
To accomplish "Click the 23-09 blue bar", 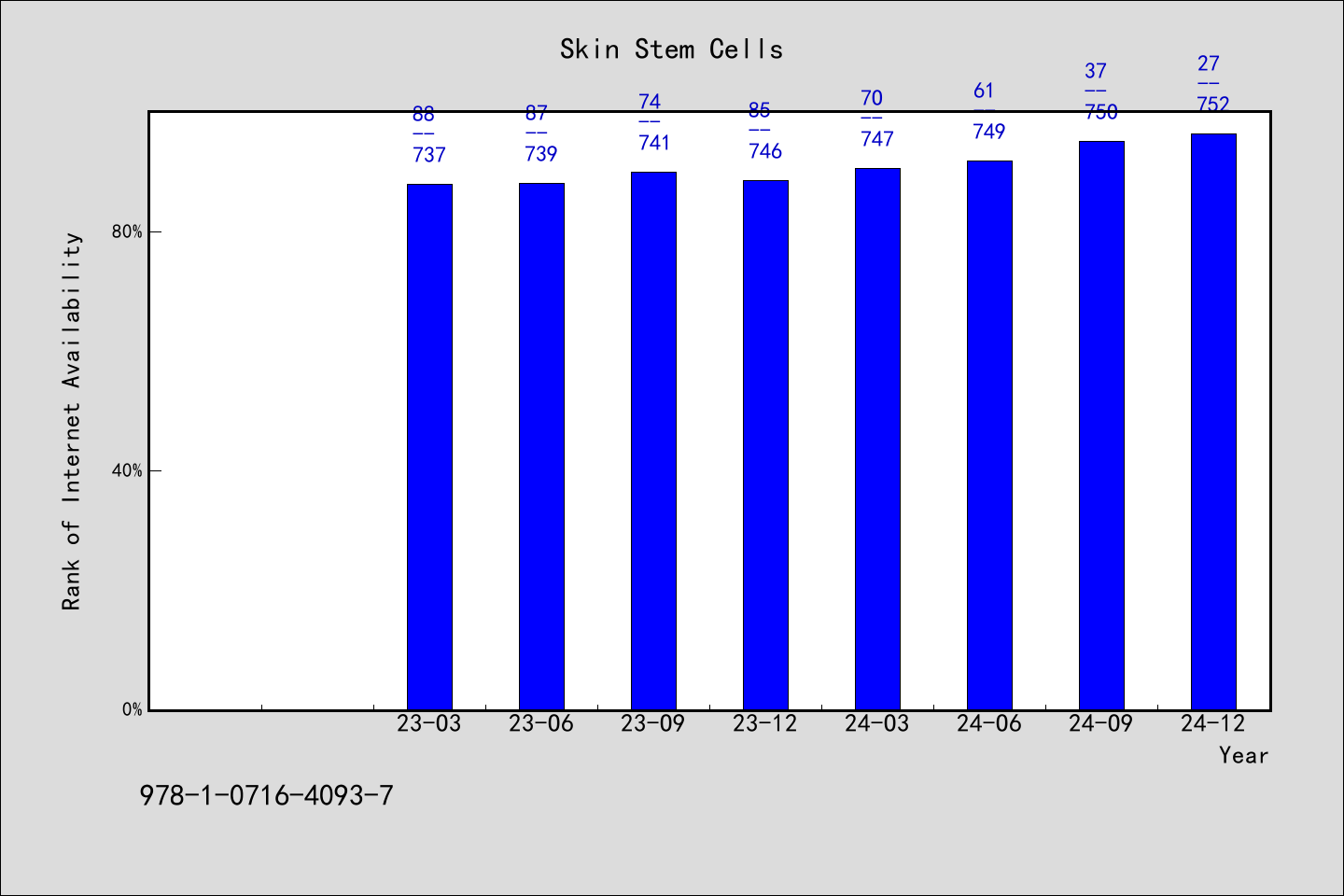I will [x=653, y=441].
